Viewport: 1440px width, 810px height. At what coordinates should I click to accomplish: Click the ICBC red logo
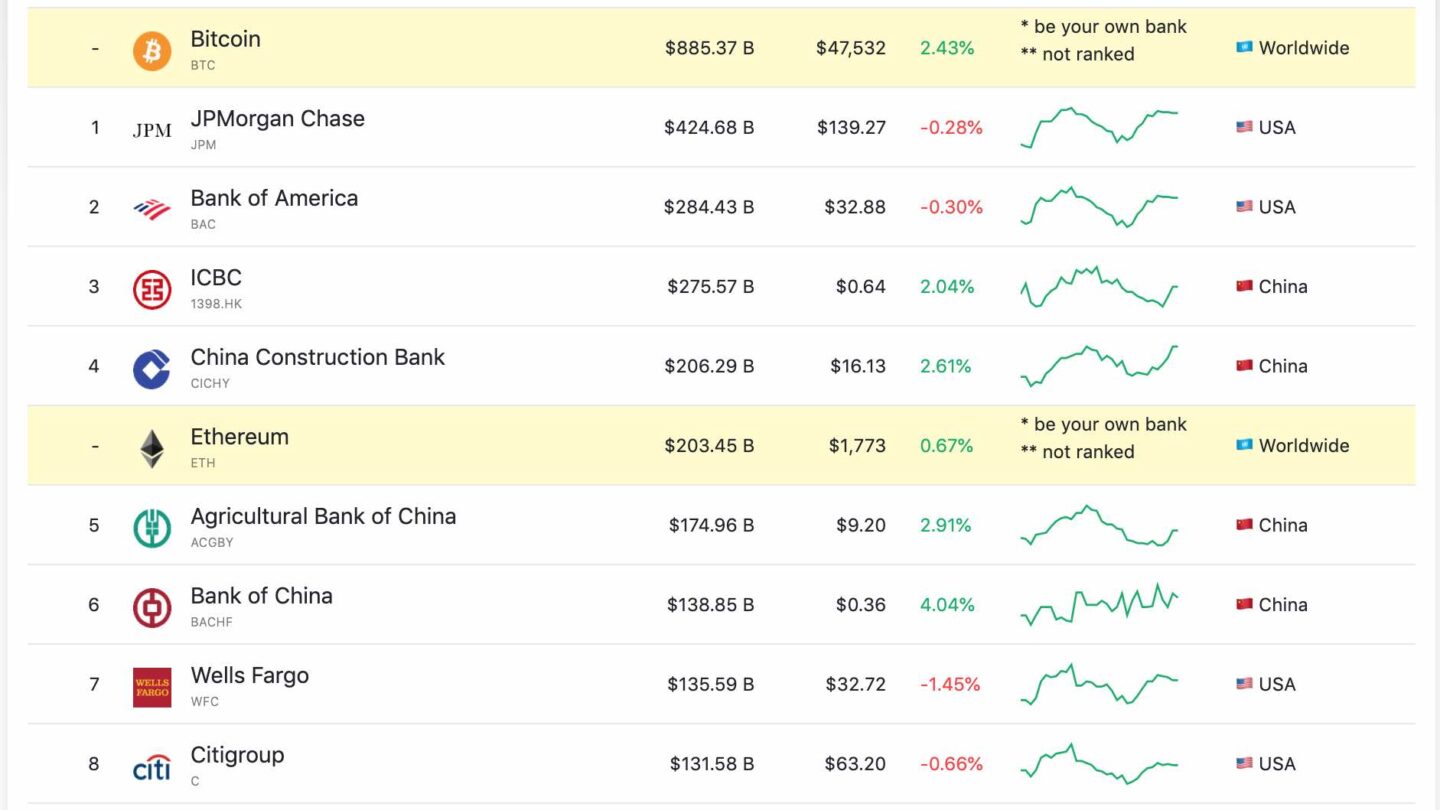point(152,289)
